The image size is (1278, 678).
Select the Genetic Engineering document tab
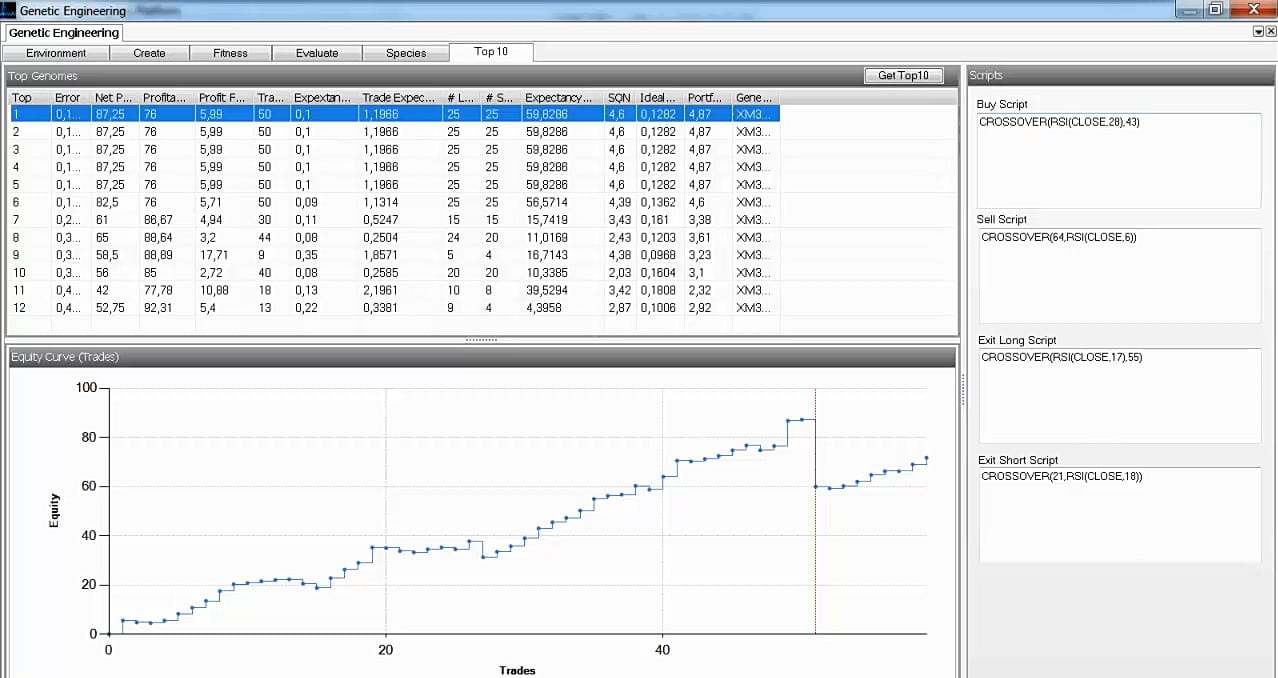tap(64, 33)
